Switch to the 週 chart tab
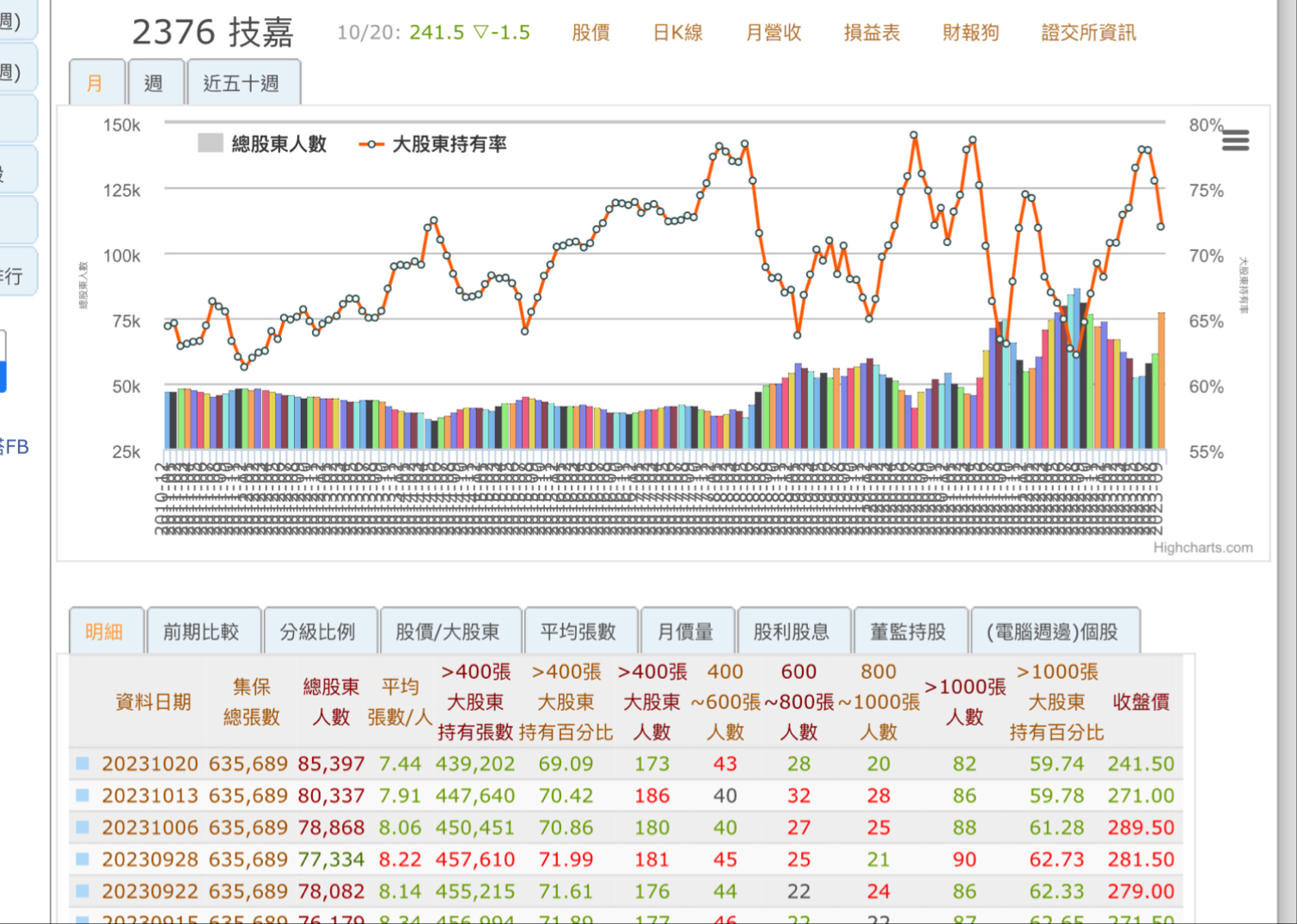The image size is (1297, 924). pyautogui.click(x=154, y=83)
